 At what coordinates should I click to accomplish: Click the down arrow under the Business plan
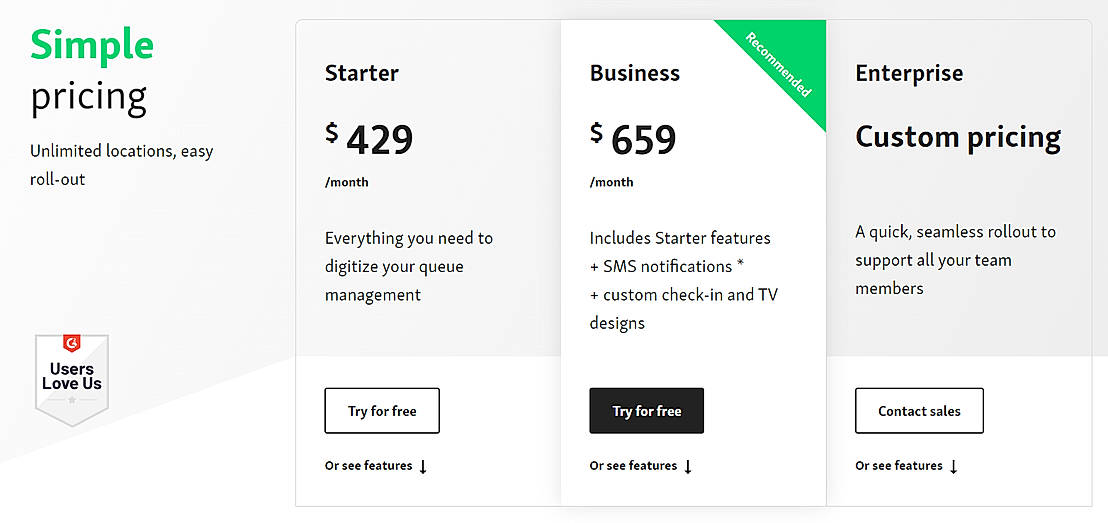point(688,466)
